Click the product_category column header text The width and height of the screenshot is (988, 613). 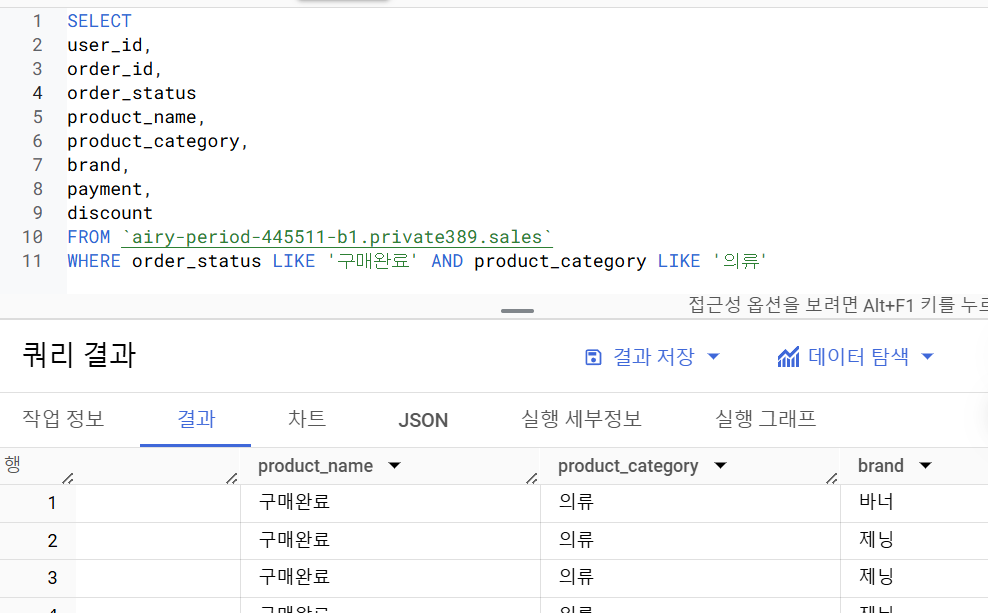(x=628, y=466)
